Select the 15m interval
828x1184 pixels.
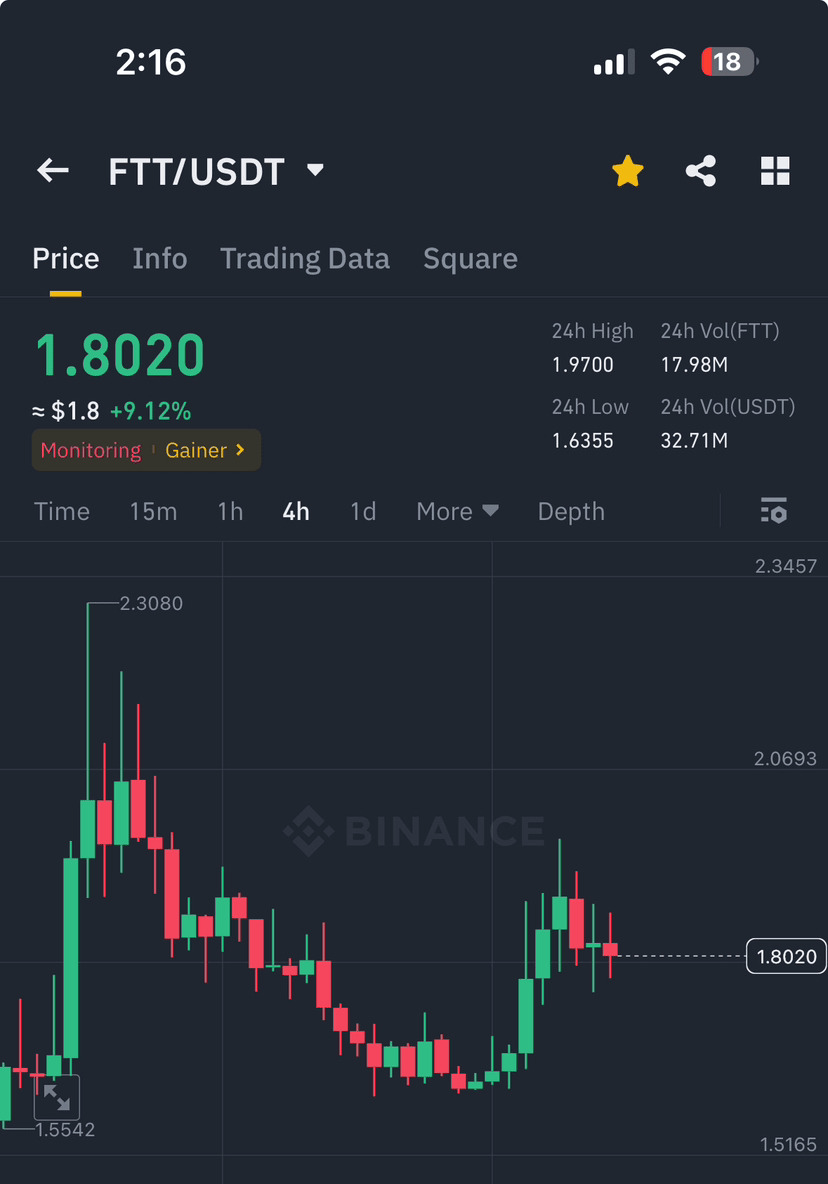[153, 511]
